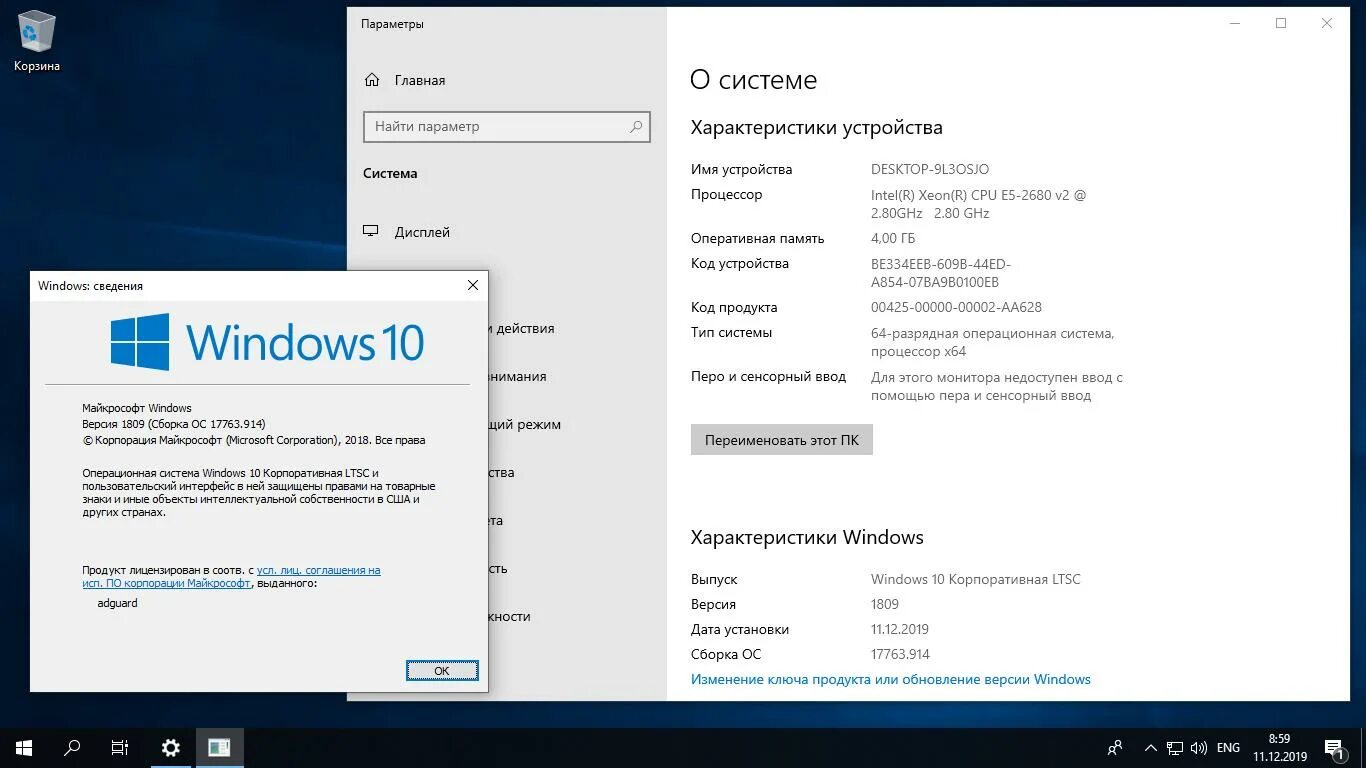Click the Windows 10 logo in dialog
1366x768 pixels.
pyautogui.click(x=267, y=342)
